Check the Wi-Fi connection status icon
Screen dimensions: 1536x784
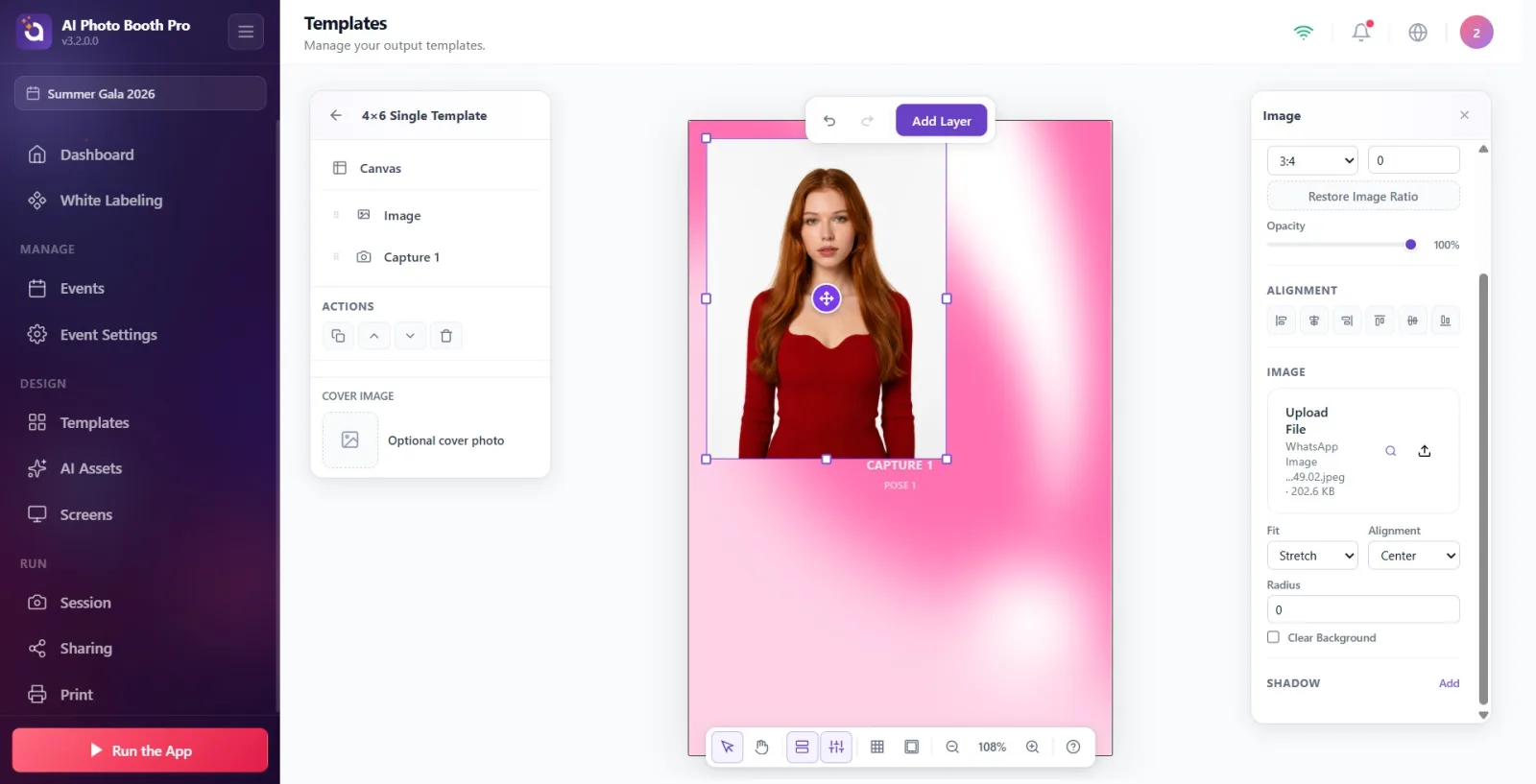pos(1303,33)
